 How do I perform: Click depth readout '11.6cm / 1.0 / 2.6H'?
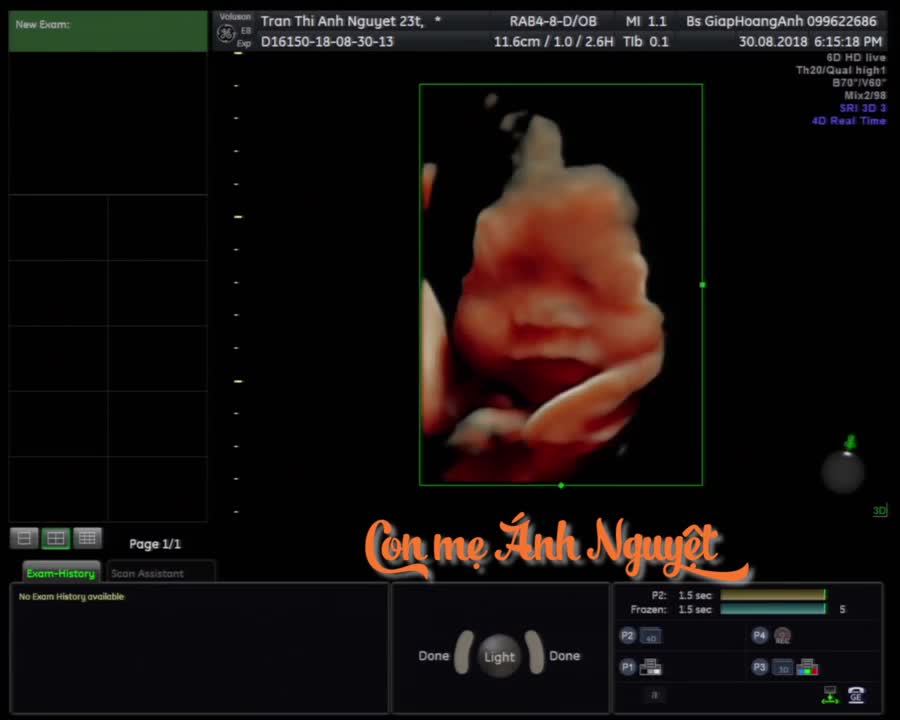553,41
